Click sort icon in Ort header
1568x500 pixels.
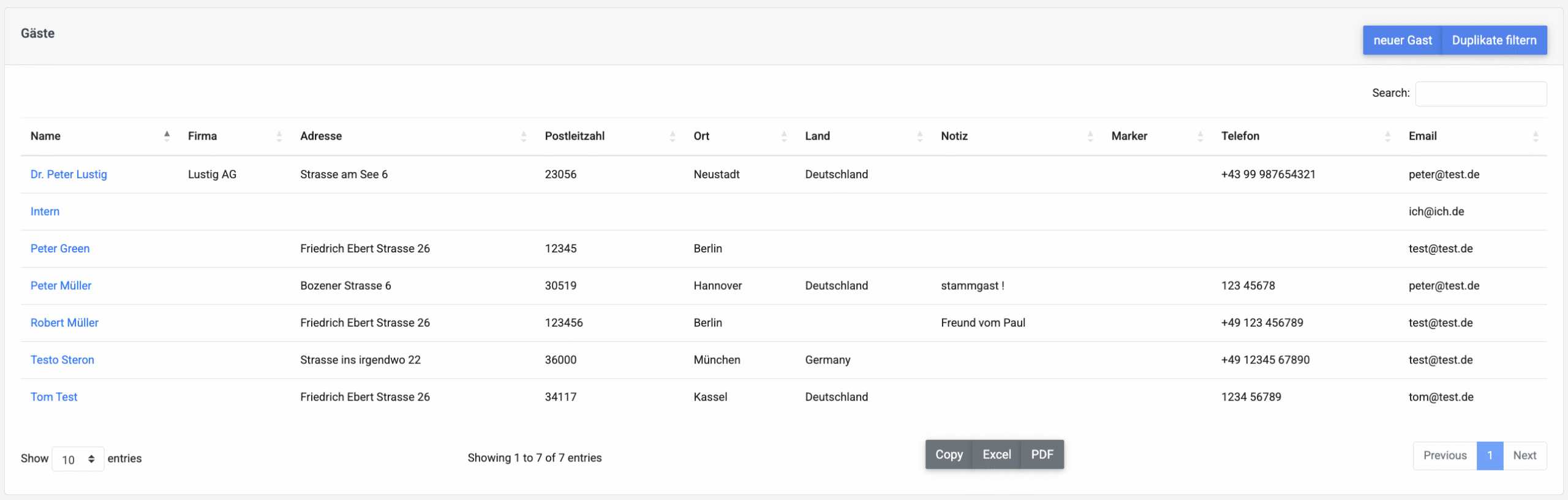[784, 136]
